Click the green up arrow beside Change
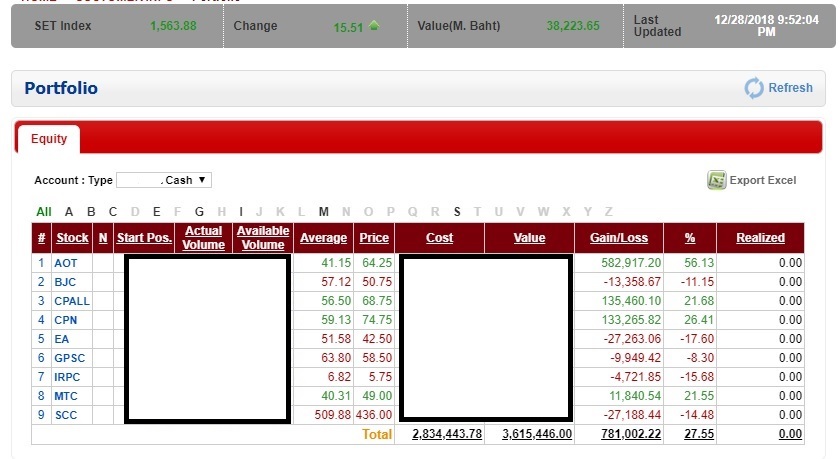Image resolution: width=840 pixels, height=459 pixels. (x=374, y=25)
